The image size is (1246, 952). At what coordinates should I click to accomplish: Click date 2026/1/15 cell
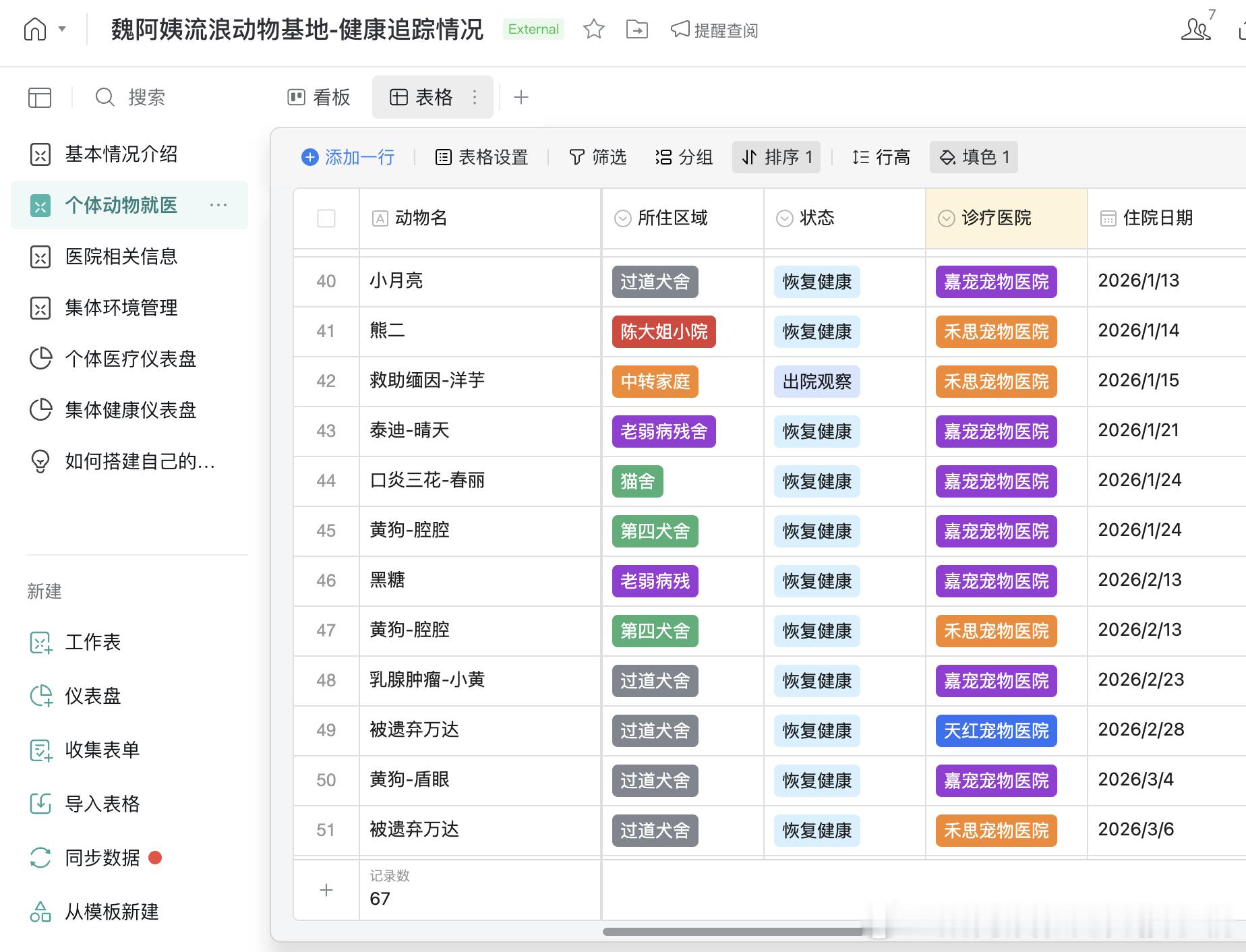click(x=1167, y=381)
